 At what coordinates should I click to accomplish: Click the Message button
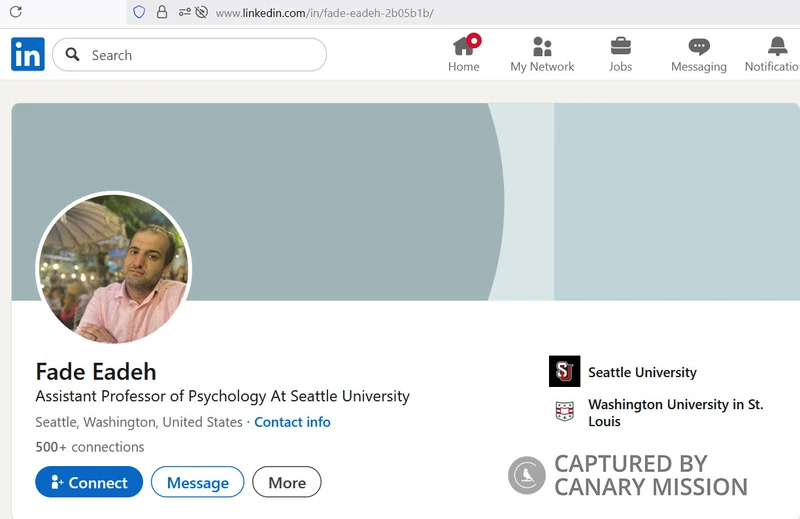[x=197, y=482]
